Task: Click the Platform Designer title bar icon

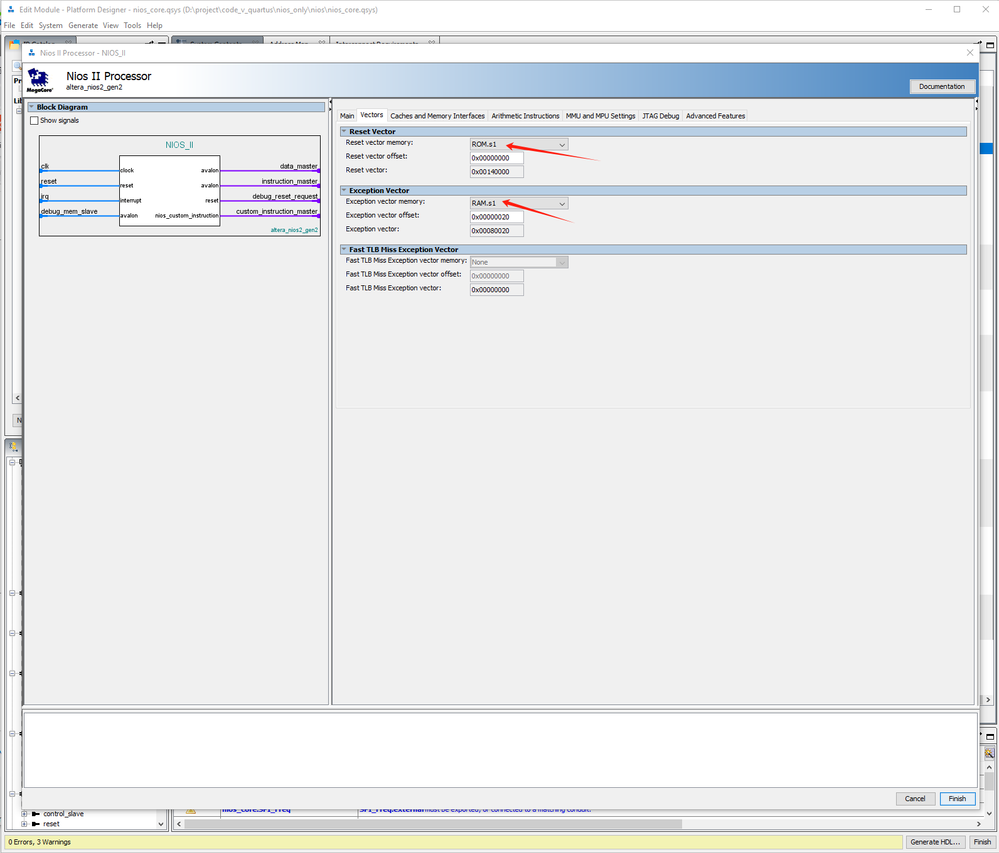Action: tap(10, 10)
